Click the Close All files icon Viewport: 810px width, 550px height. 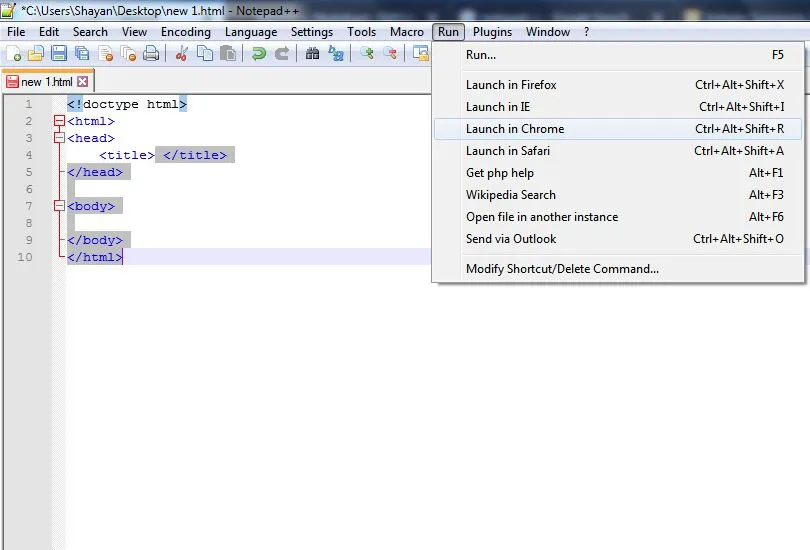128,53
